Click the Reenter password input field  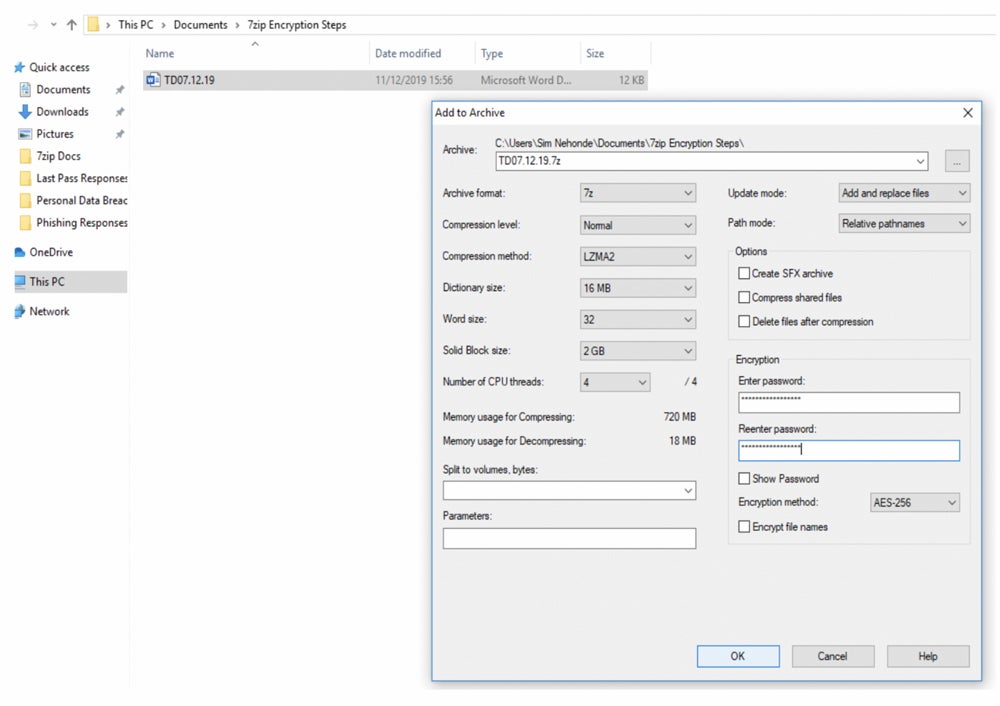click(x=848, y=450)
